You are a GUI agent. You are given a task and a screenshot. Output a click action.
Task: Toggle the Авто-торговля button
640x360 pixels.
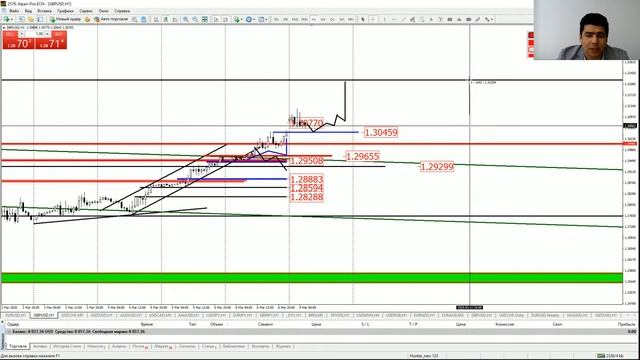click(111, 19)
